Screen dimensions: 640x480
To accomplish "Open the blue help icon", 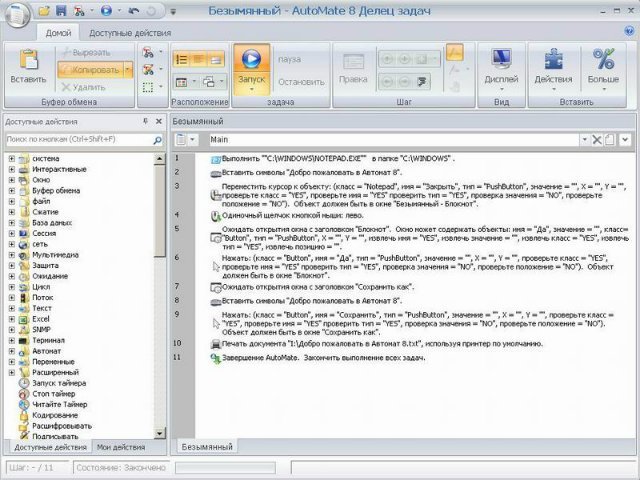I will tap(629, 31).
